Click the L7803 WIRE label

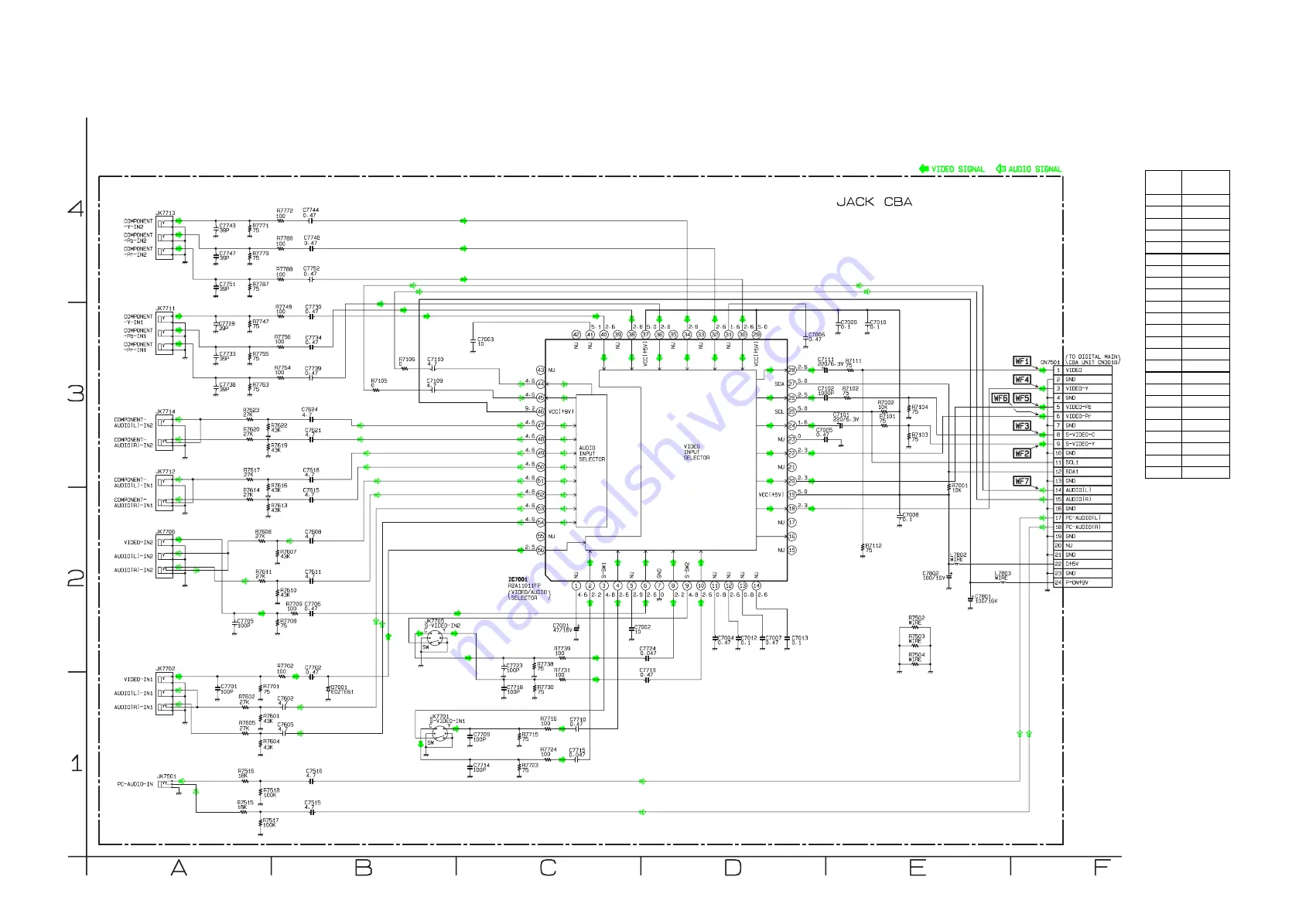tap(1002, 576)
